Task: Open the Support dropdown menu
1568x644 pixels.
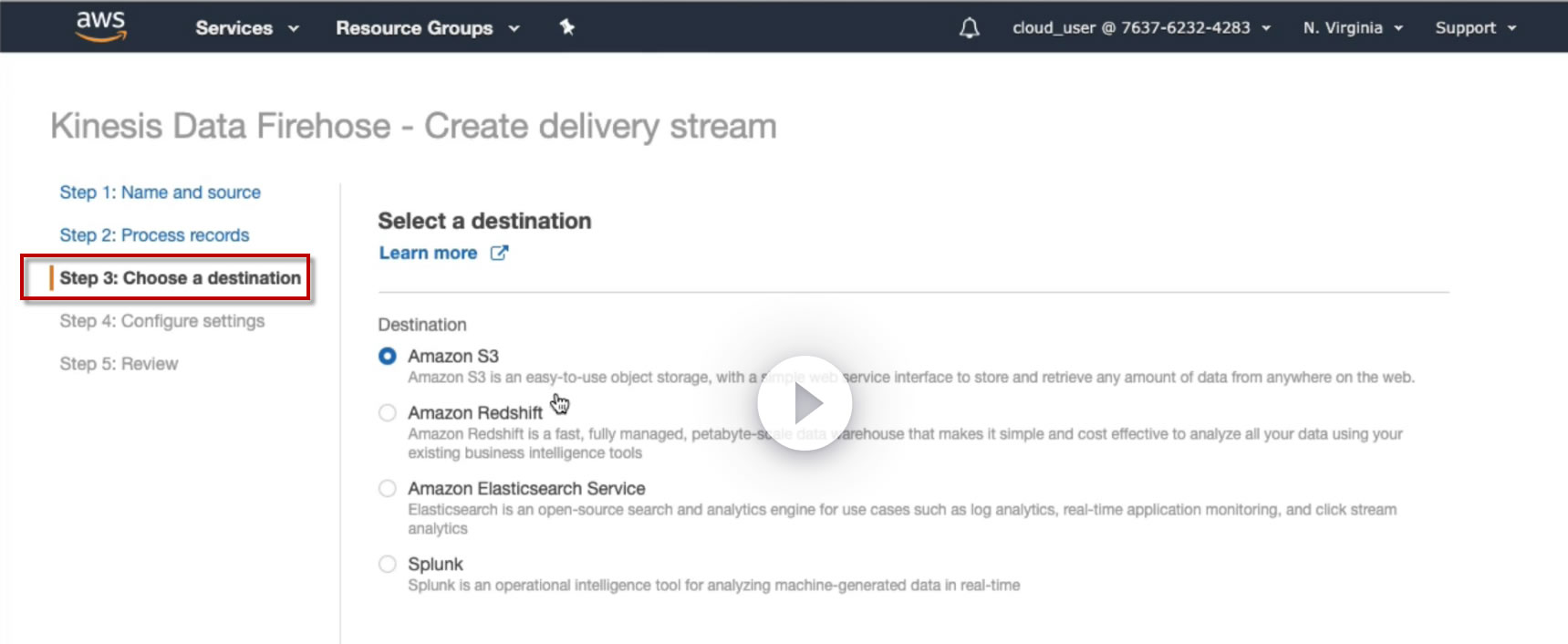Action: tap(1476, 28)
